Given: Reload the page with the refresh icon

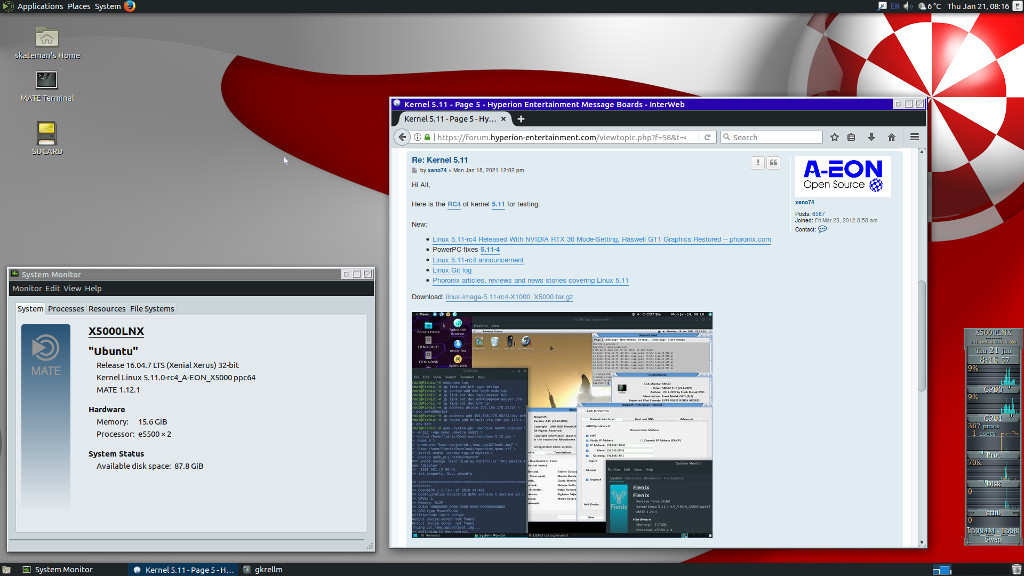Looking at the screenshot, I should tap(707, 137).
